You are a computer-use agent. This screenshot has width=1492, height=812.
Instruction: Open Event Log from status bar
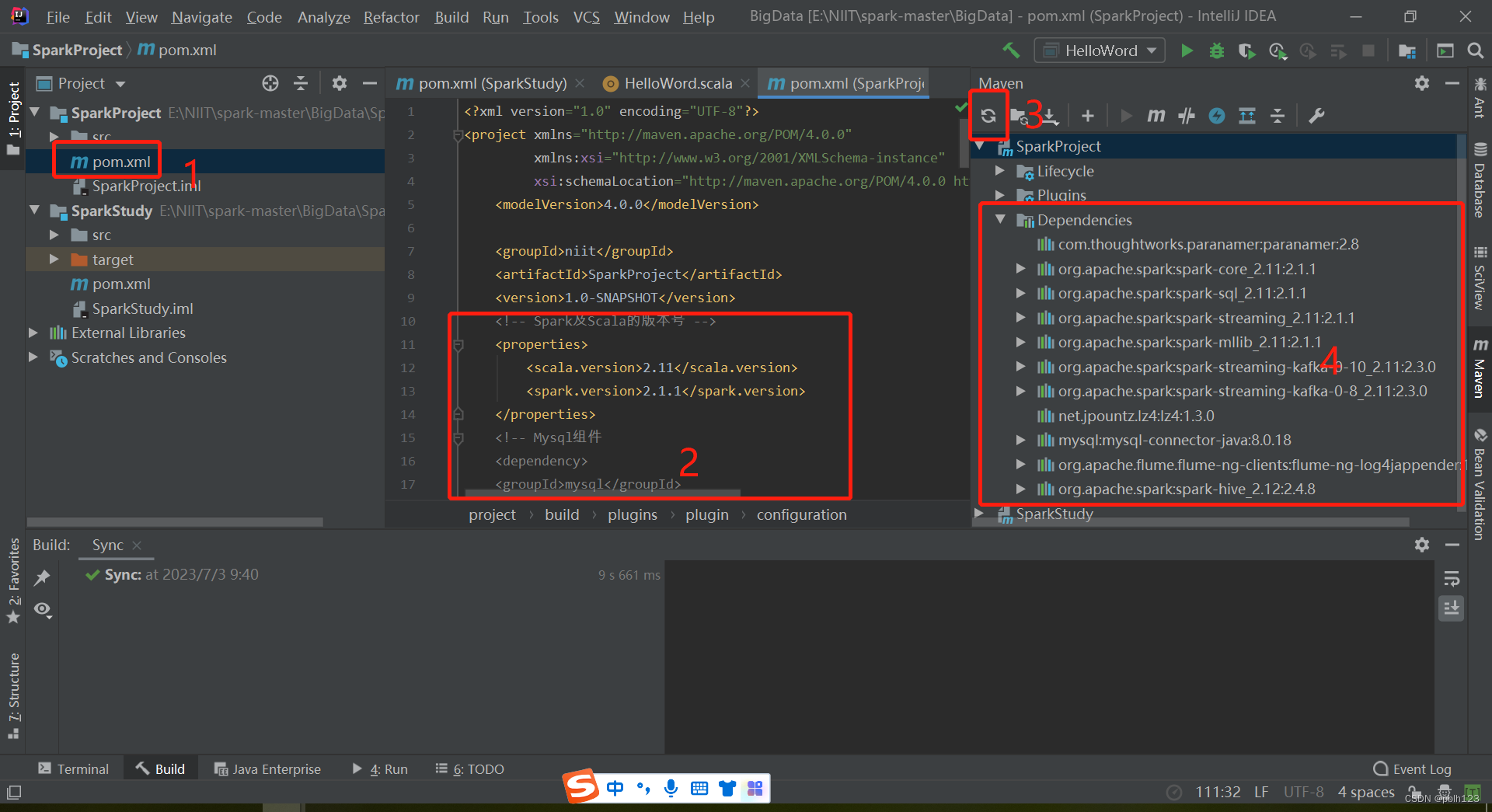click(1413, 768)
